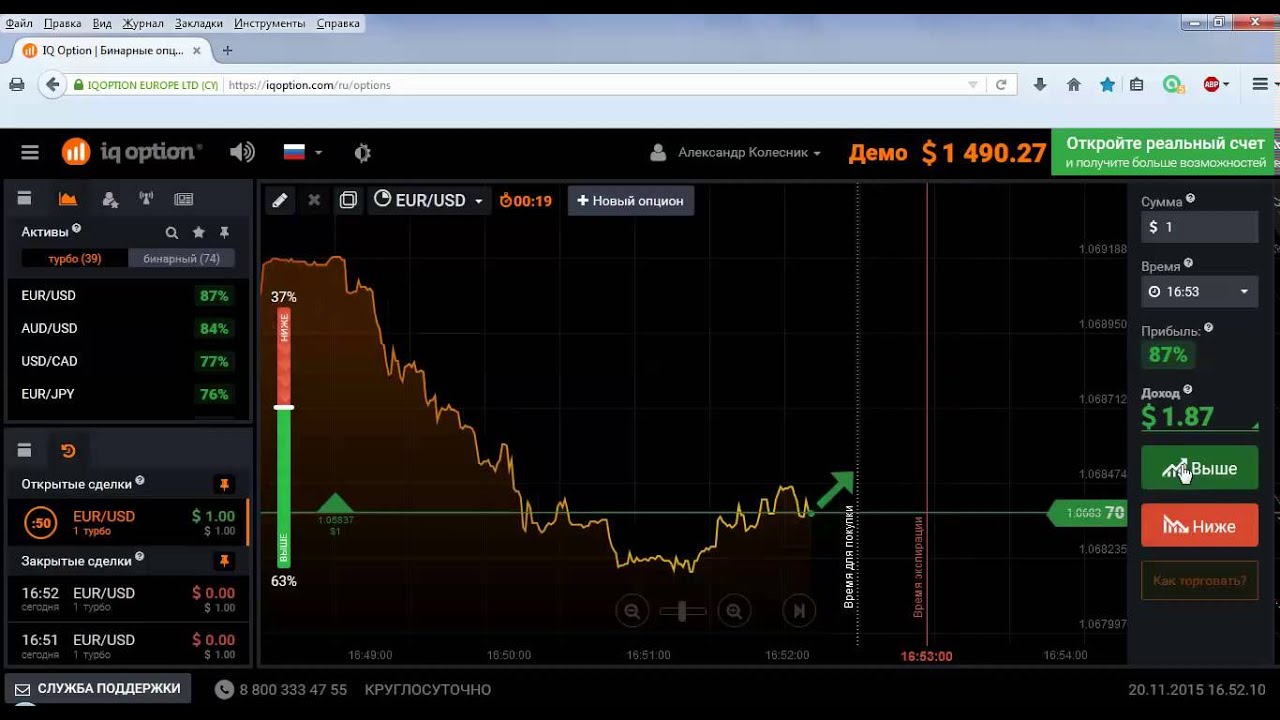Open the active EUR/USD :50 deal

(x=128, y=522)
